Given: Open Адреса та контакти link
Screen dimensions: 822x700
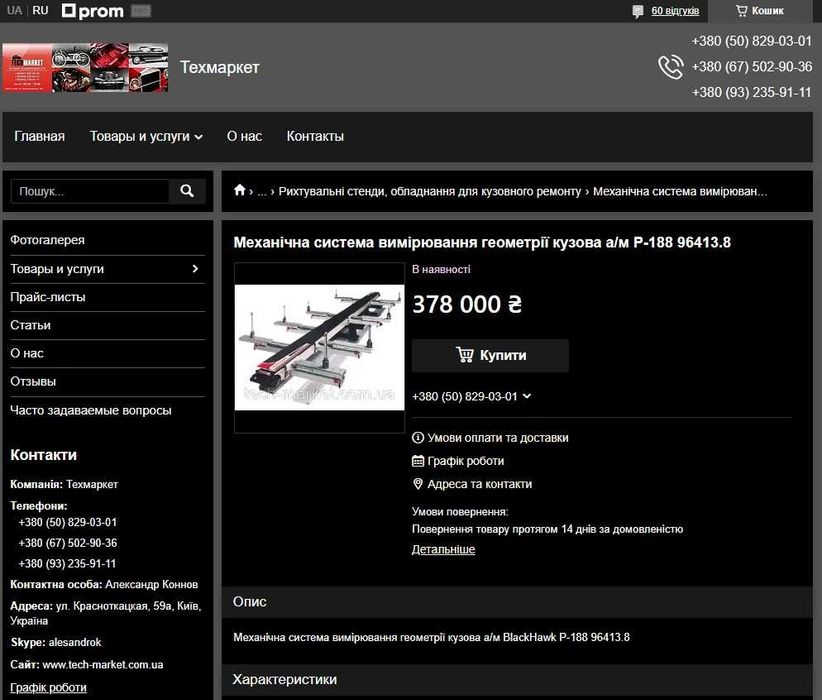Looking at the screenshot, I should [x=479, y=484].
